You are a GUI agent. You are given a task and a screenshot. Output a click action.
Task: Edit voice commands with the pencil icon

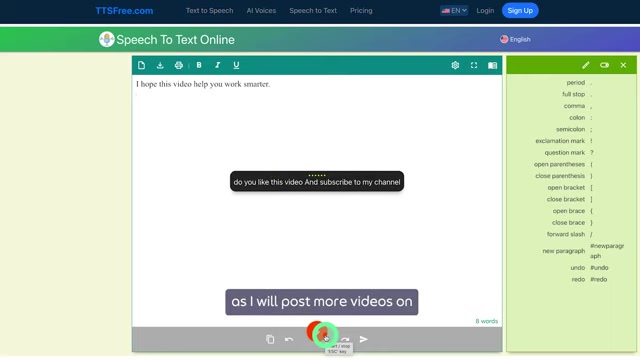(586, 65)
